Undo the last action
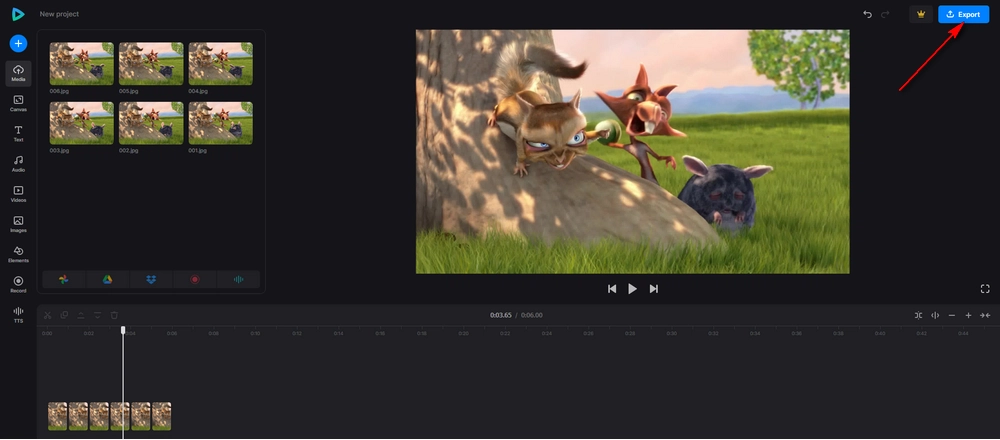The image size is (1000, 440). point(867,14)
